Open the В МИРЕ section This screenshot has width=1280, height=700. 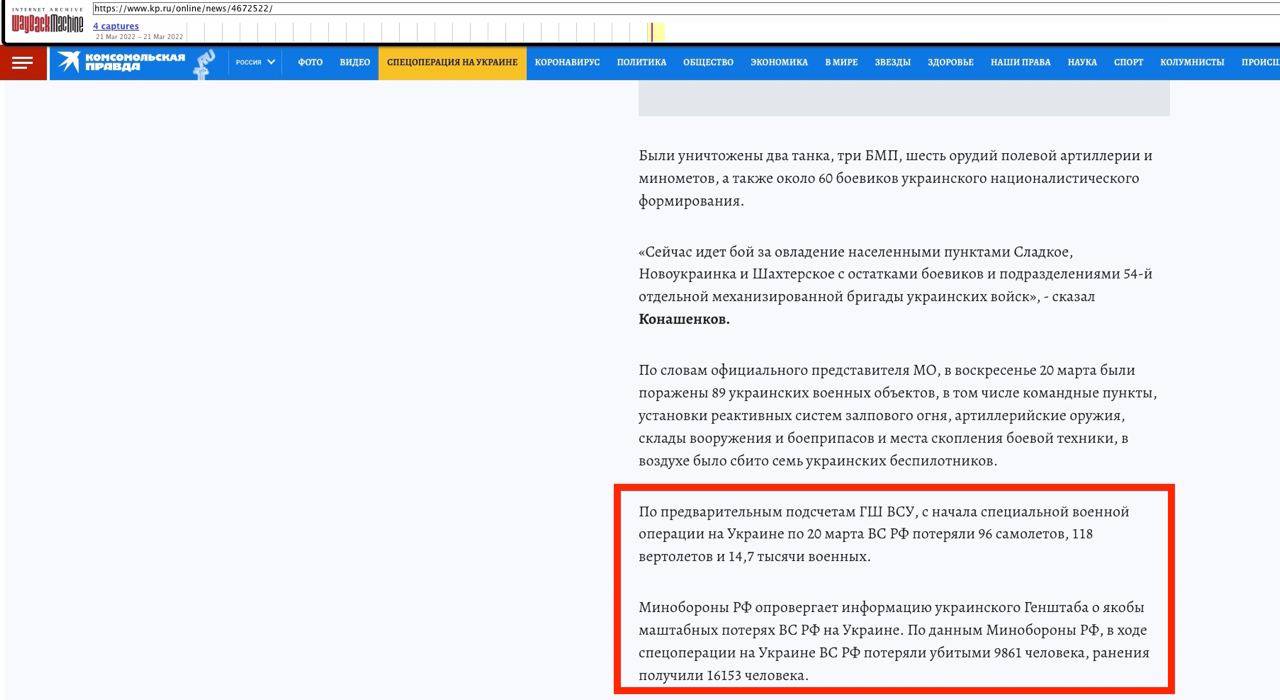point(841,61)
